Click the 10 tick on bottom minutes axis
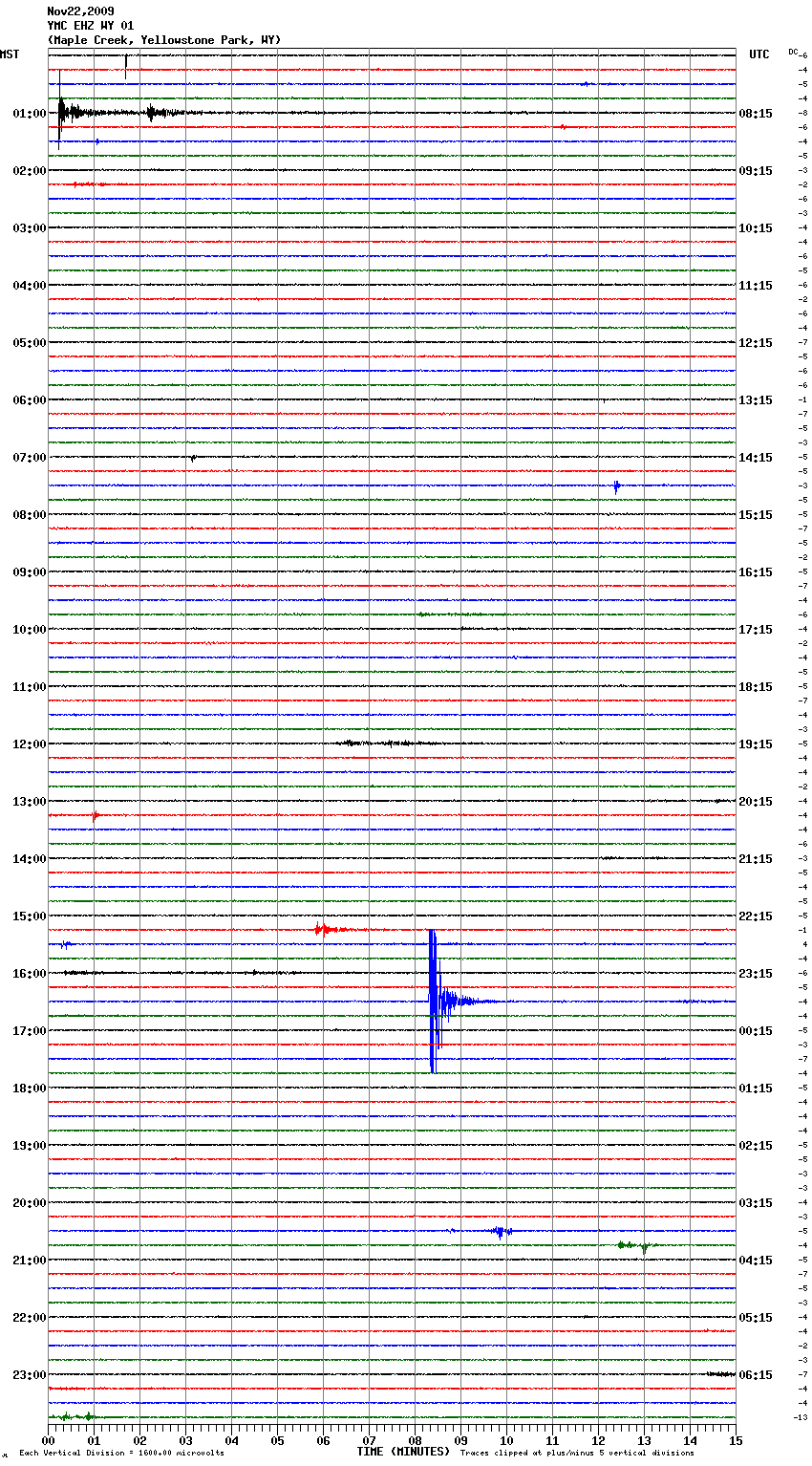This screenshot has height=1466, width=812. pos(506,1439)
